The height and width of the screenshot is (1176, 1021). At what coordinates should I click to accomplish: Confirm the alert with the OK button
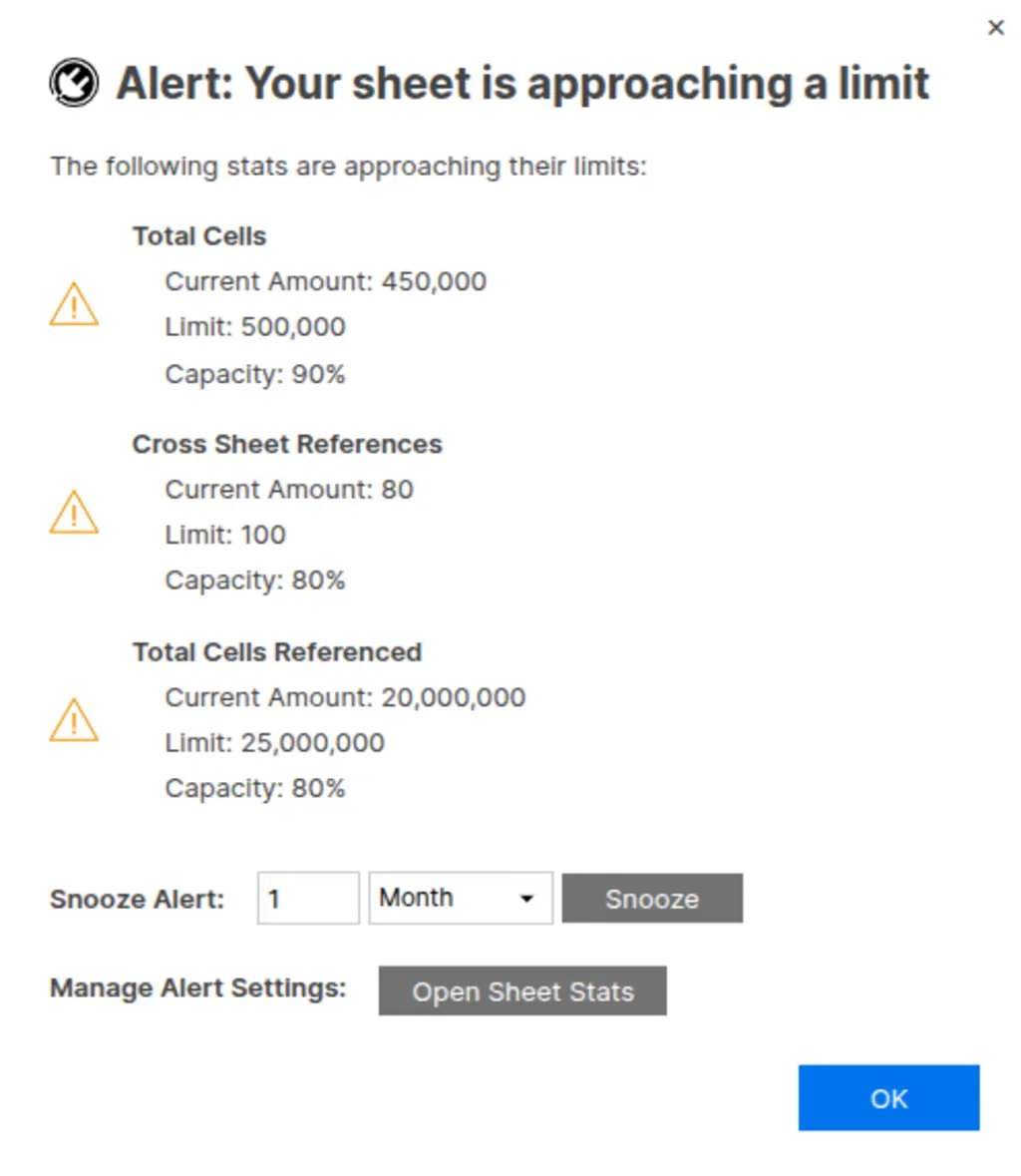(888, 1098)
